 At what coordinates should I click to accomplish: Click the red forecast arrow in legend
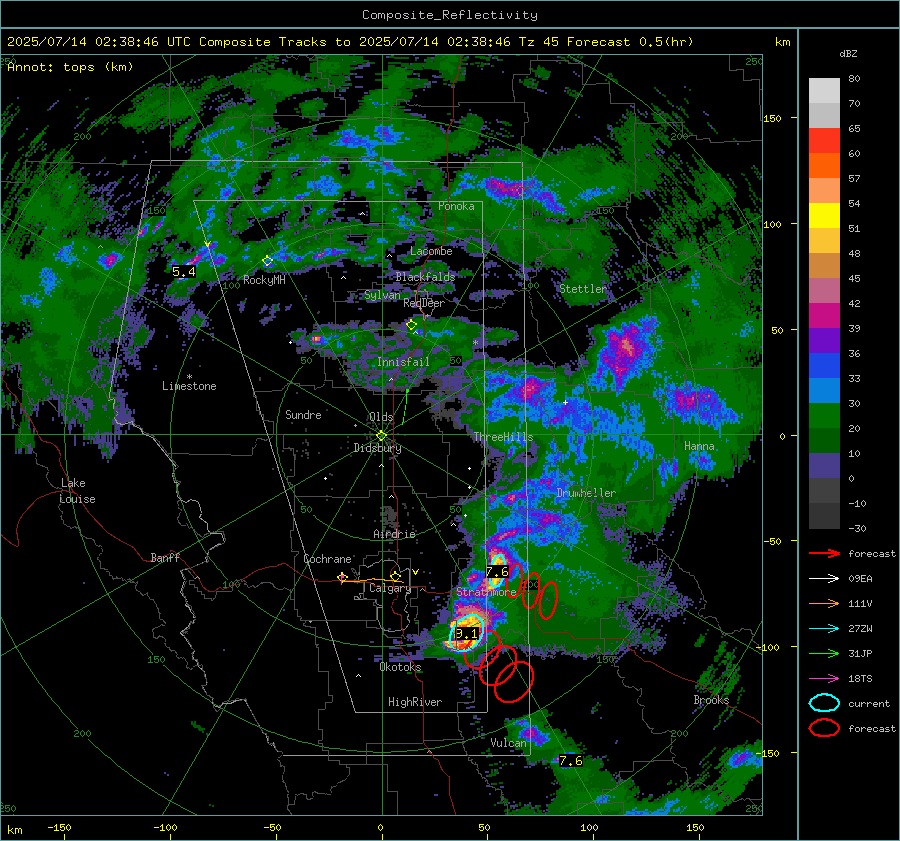pyautogui.click(x=824, y=553)
